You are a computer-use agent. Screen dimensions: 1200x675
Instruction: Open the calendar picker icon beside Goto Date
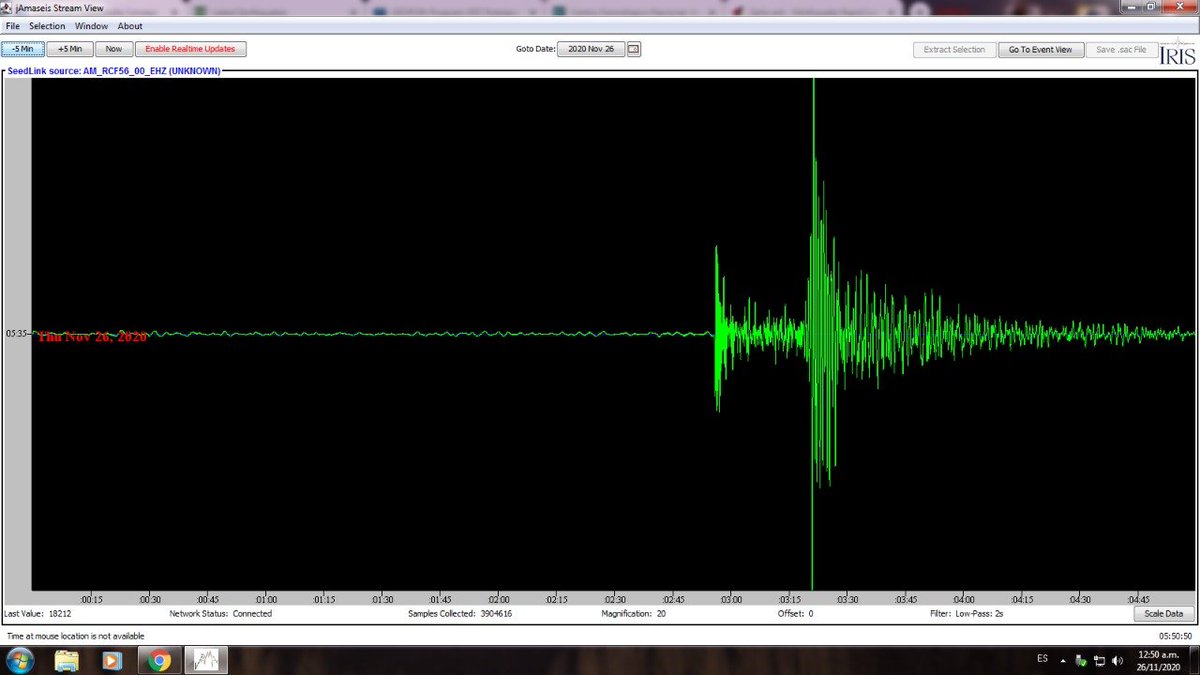click(x=633, y=49)
